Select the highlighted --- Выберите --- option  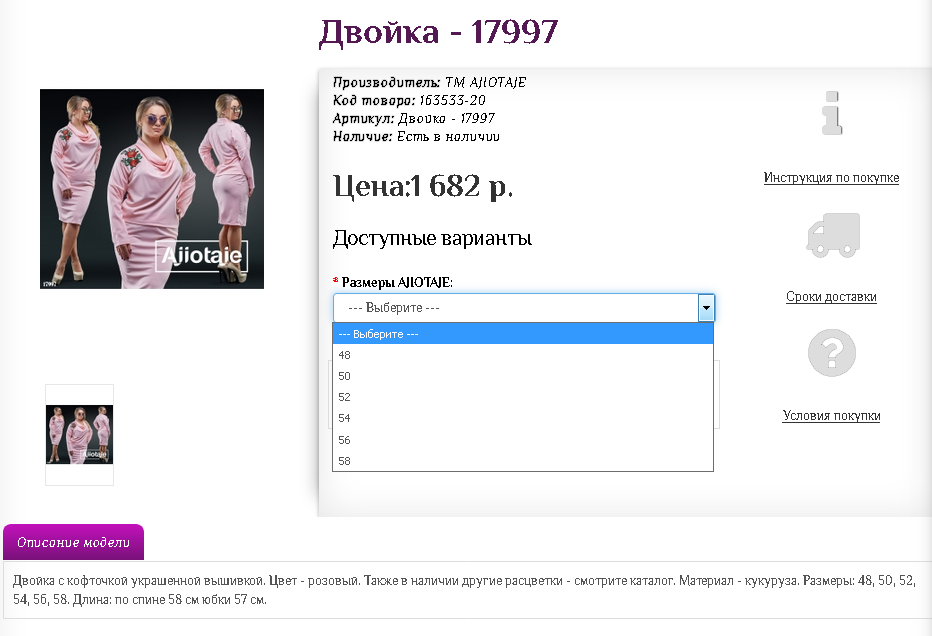point(522,334)
